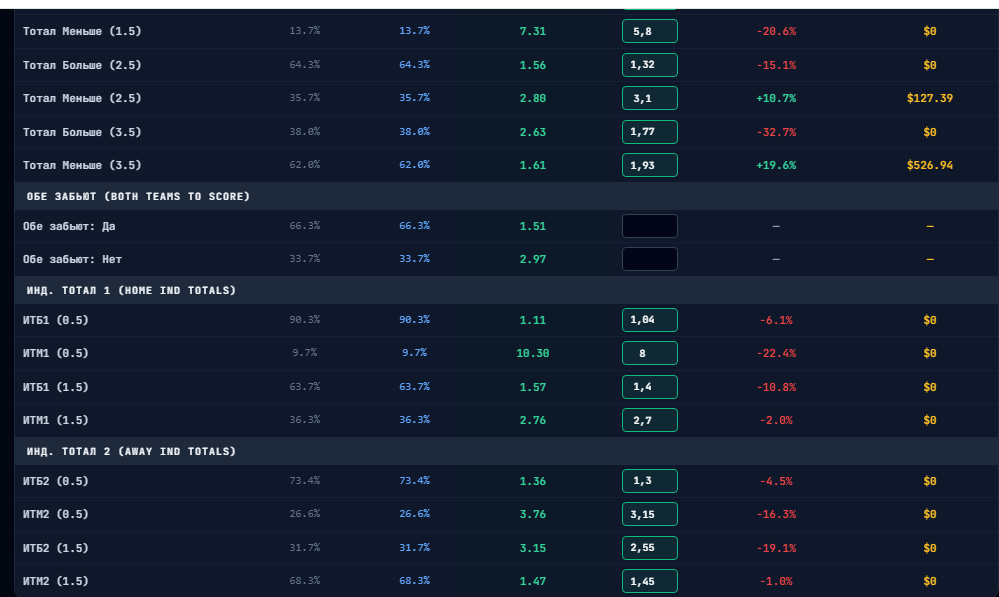Click odds input for ИТМ1 (0.5)

(649, 353)
